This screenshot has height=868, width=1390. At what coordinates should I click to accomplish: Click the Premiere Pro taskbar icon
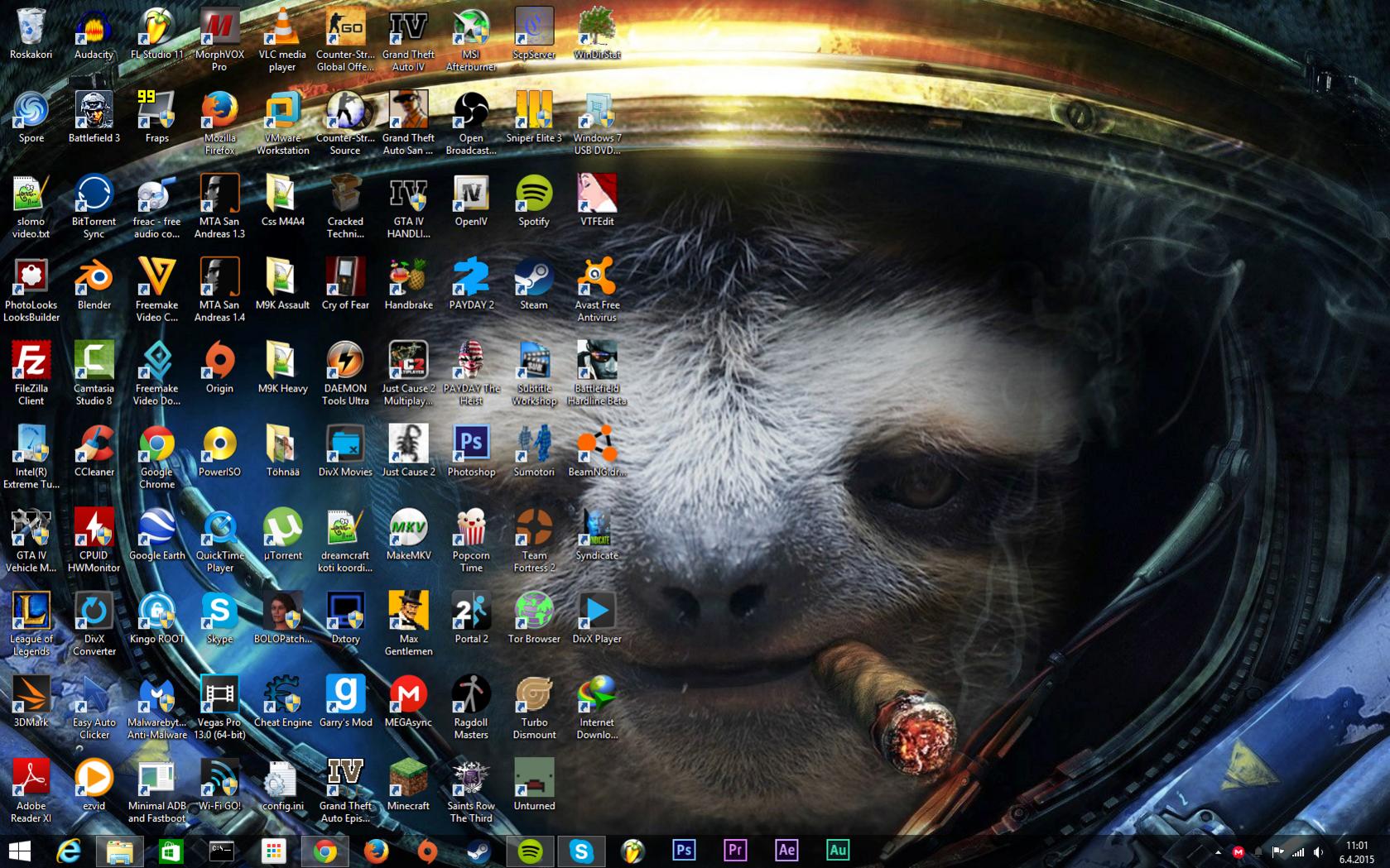[x=735, y=851]
